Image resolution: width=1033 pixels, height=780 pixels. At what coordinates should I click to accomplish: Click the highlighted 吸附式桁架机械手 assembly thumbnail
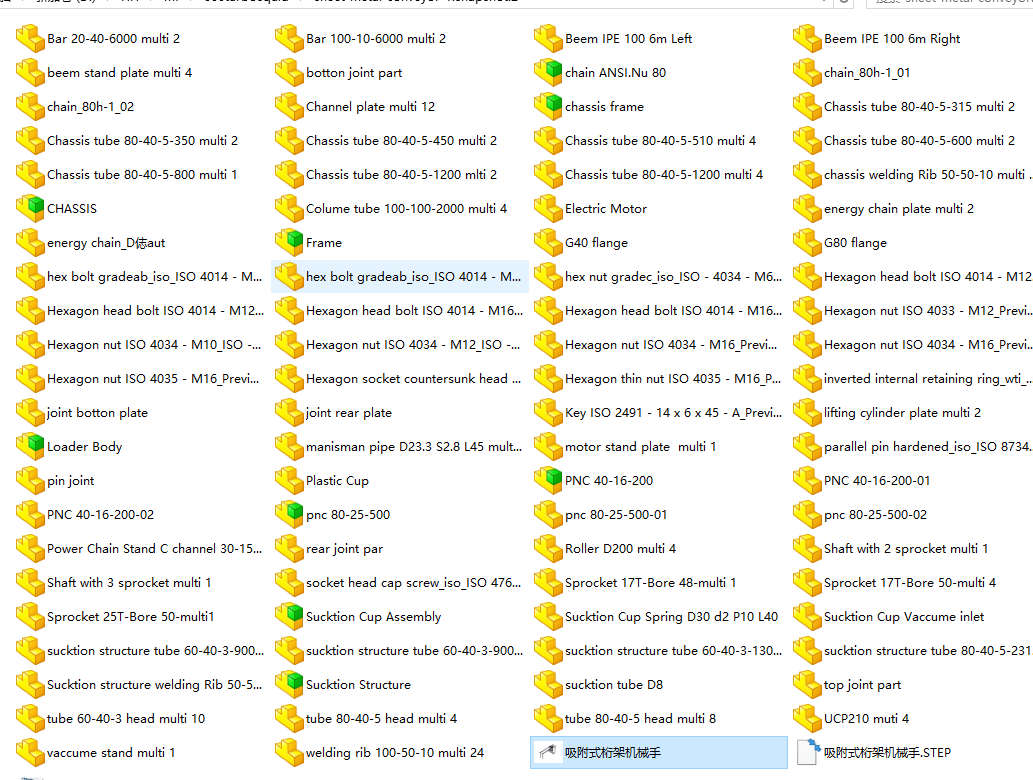click(x=548, y=753)
